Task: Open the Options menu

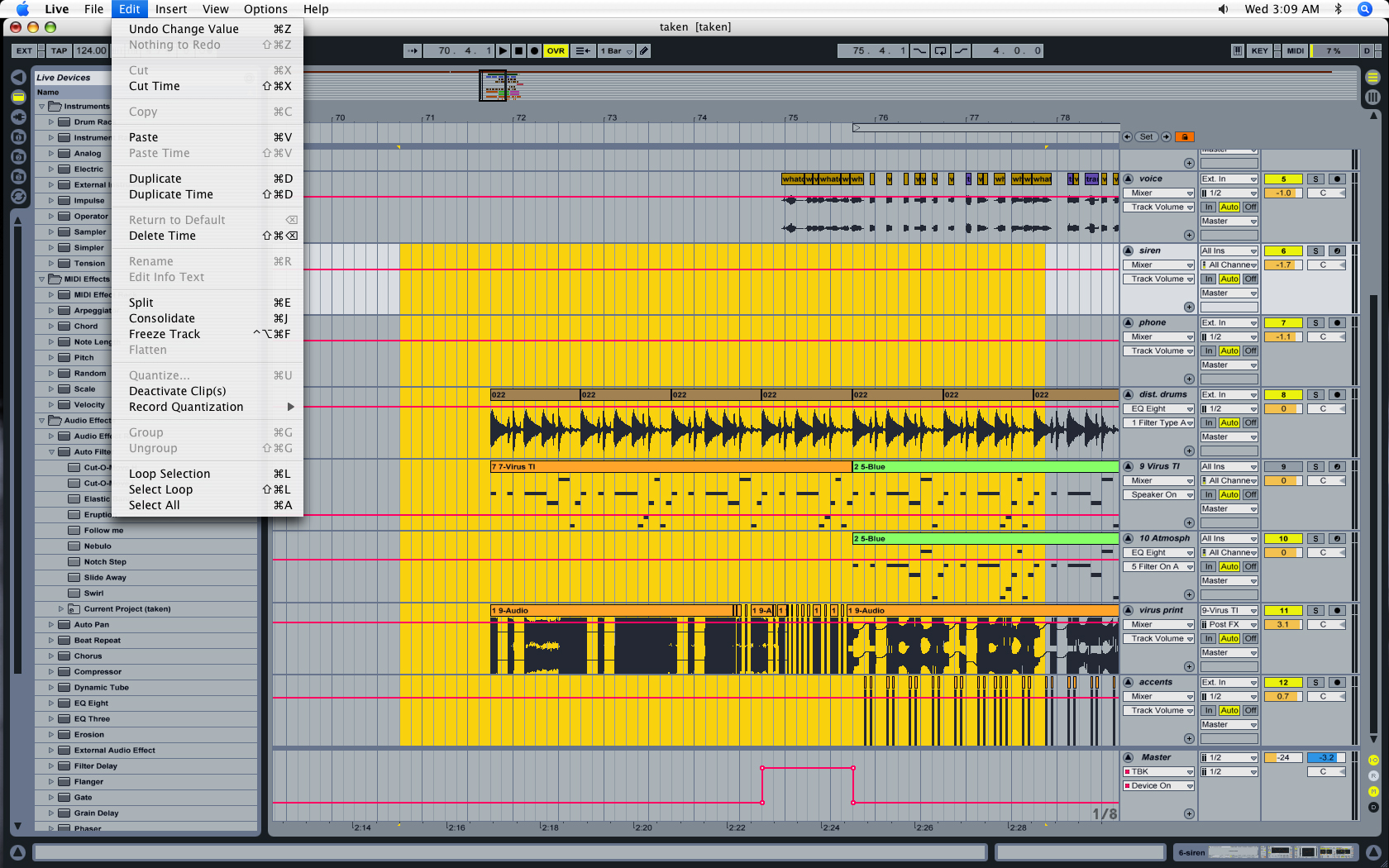Action: click(265, 9)
